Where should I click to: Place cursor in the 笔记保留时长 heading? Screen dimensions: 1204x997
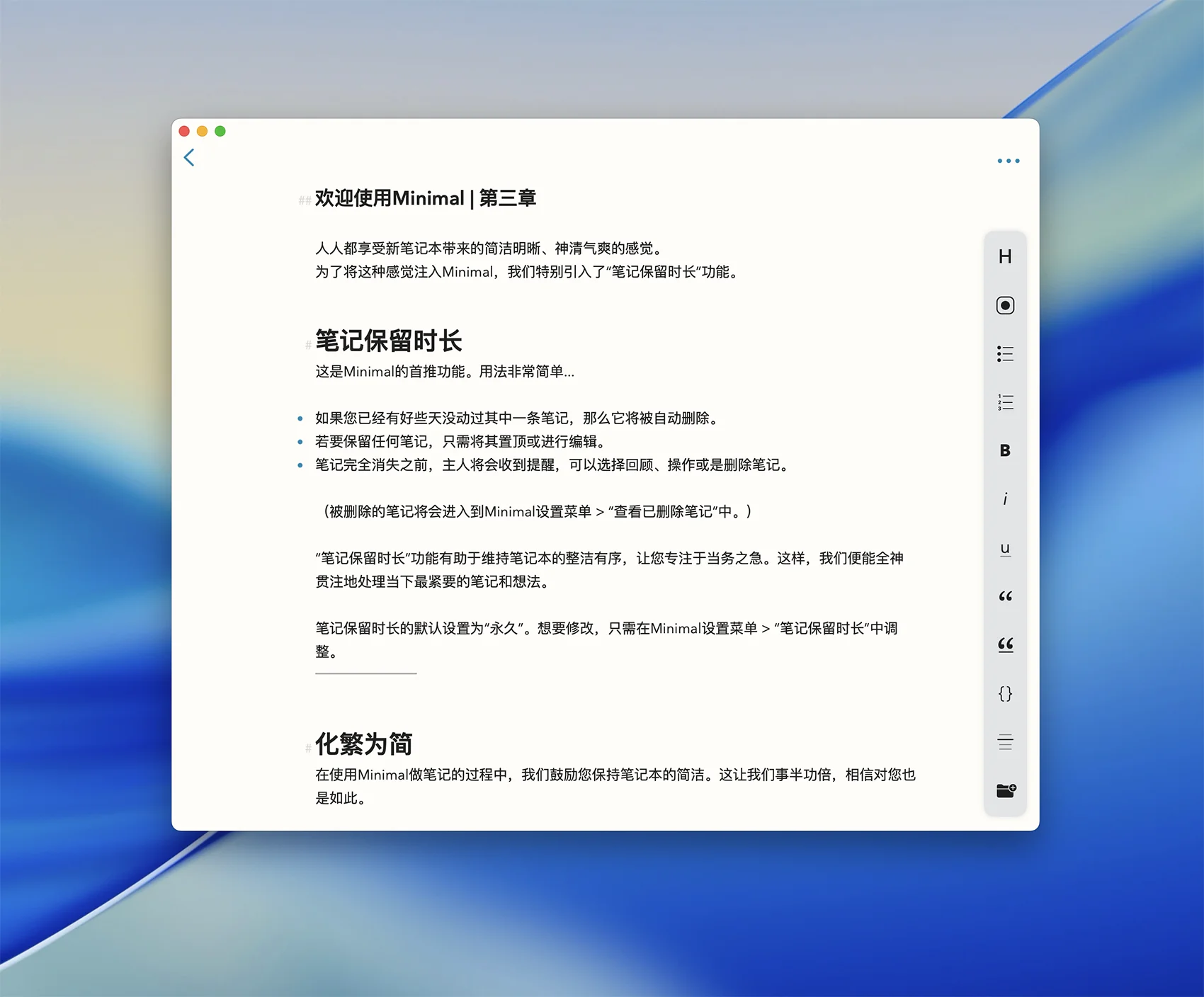[x=388, y=341]
